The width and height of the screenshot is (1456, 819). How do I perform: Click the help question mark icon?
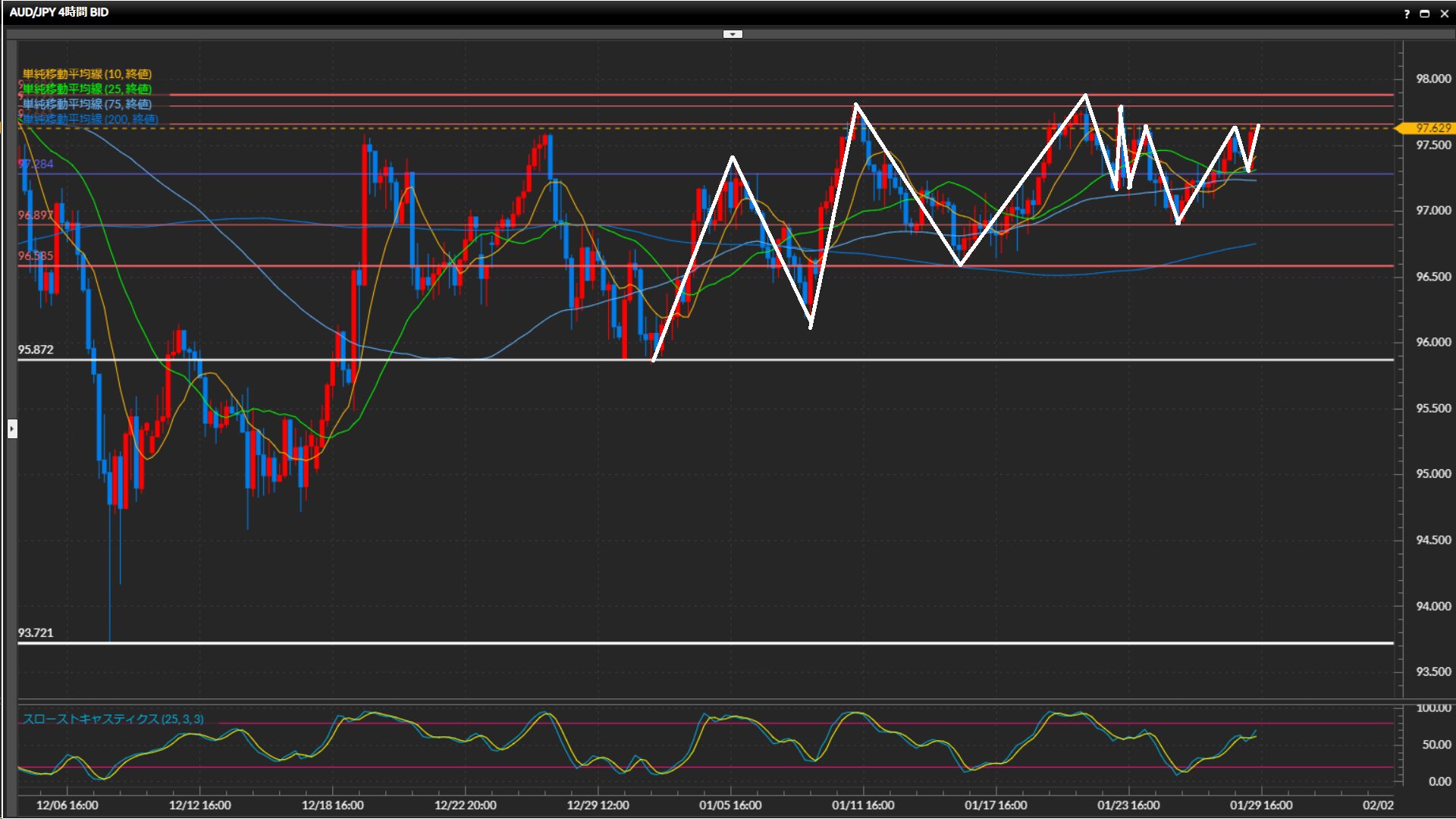click(1407, 14)
